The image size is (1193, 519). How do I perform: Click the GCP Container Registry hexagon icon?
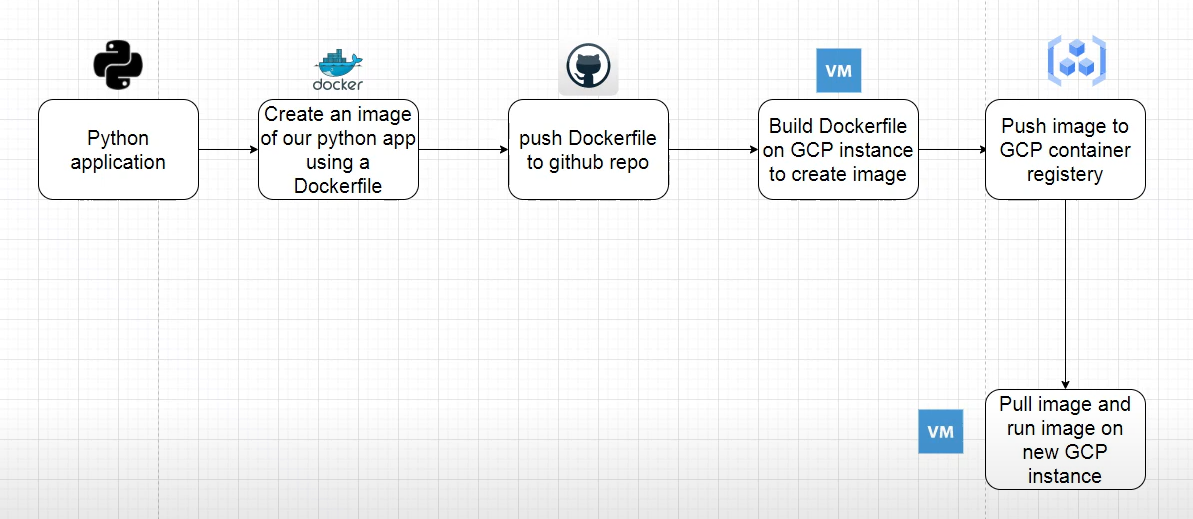pos(1076,61)
